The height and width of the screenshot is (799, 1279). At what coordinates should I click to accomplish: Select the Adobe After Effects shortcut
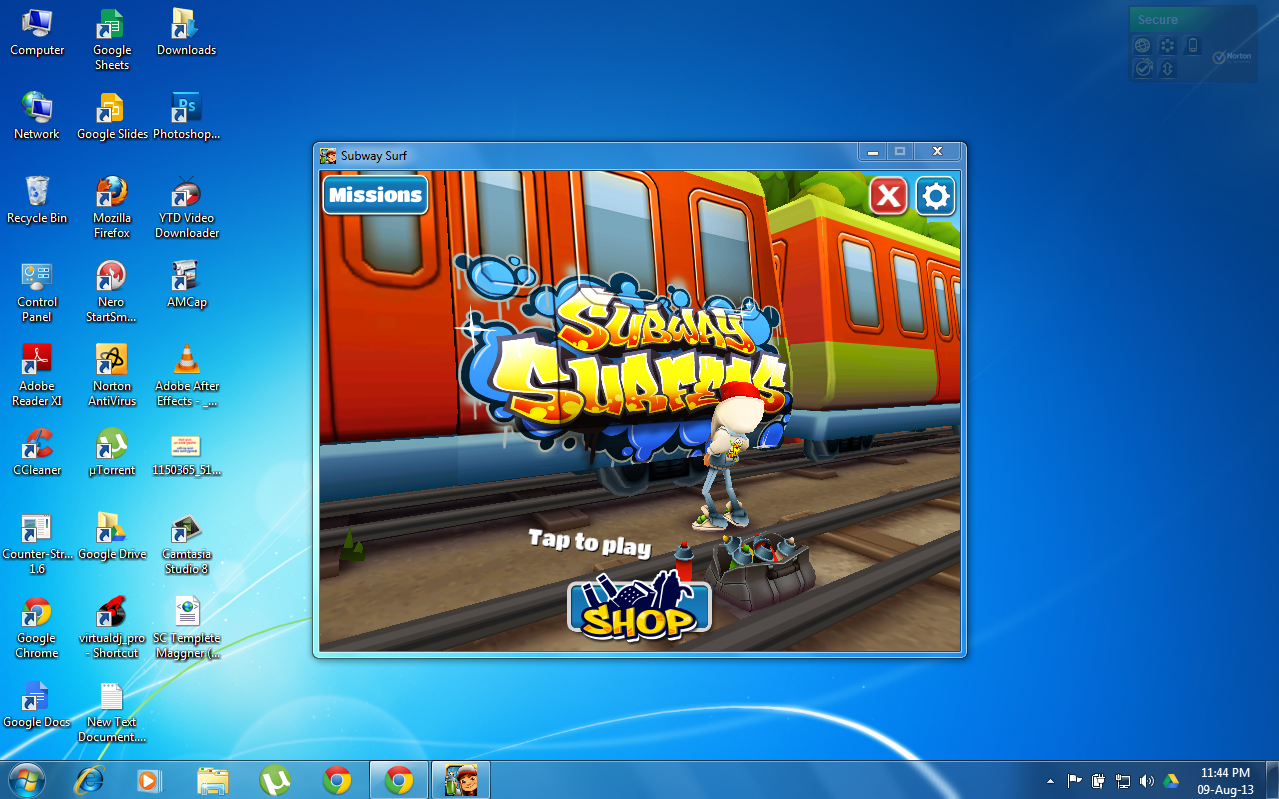[186, 375]
